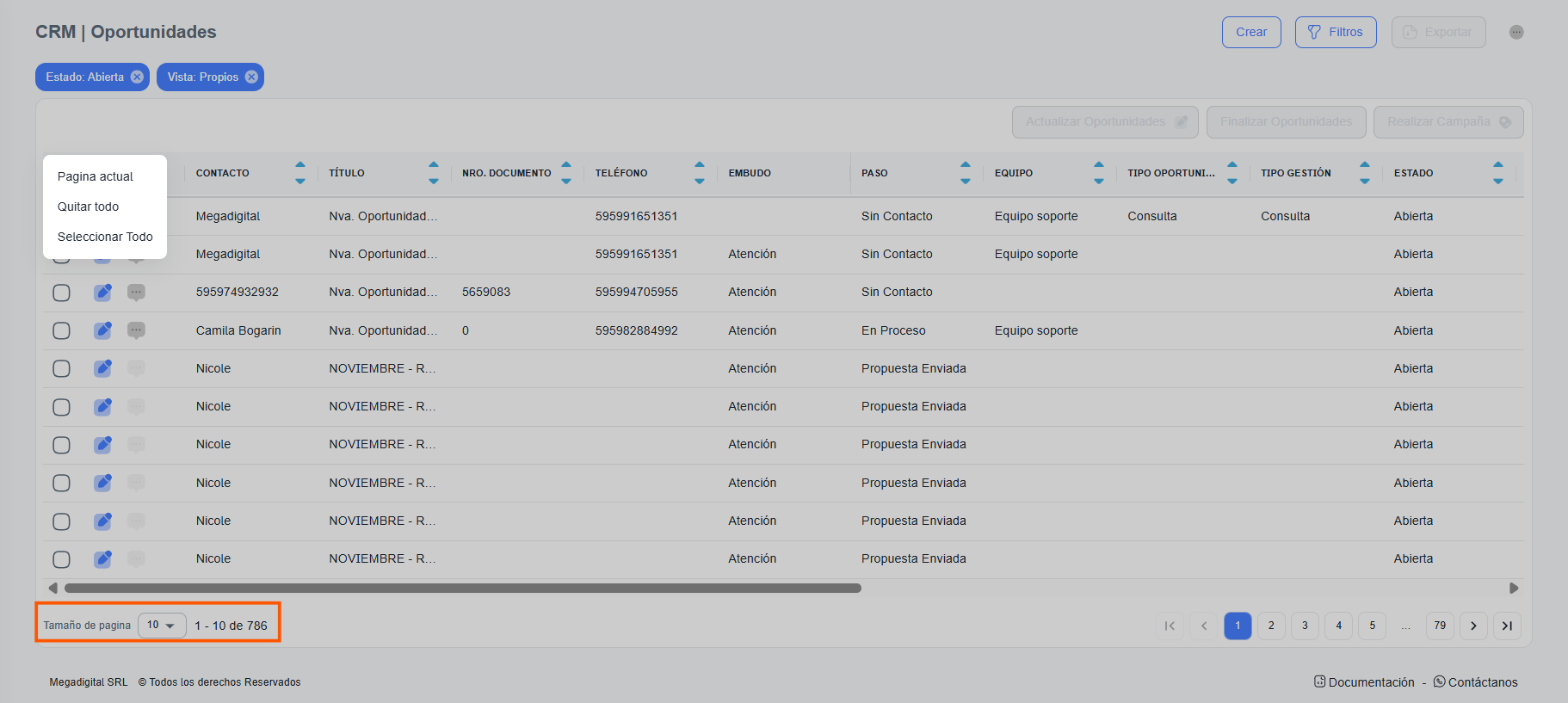Click the edit icon for Camila Bogarin
Screen dimensions: 1568x703
(102, 330)
